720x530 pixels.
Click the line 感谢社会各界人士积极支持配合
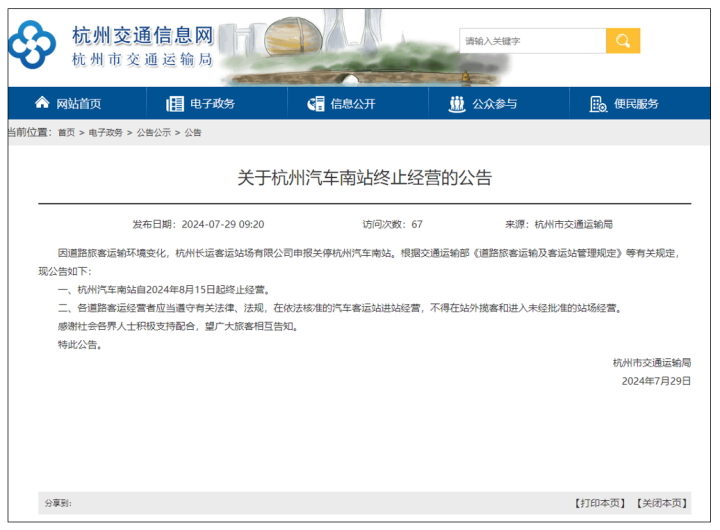click(178, 327)
